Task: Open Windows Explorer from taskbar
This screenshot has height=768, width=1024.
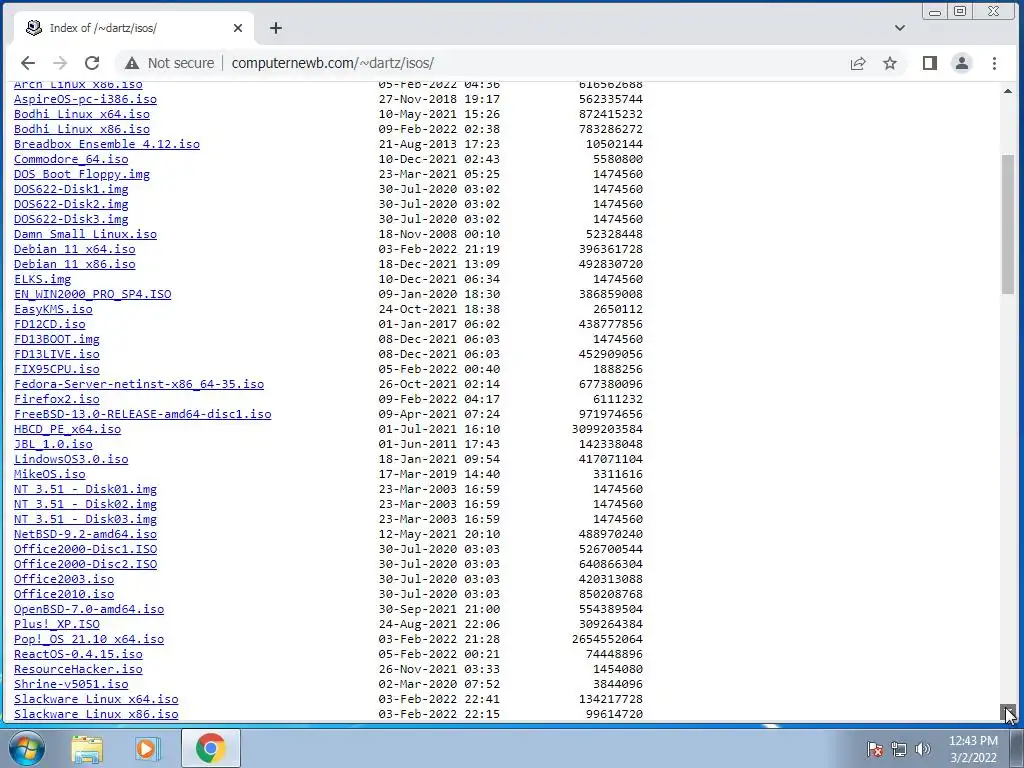Action: pyautogui.click(x=87, y=748)
